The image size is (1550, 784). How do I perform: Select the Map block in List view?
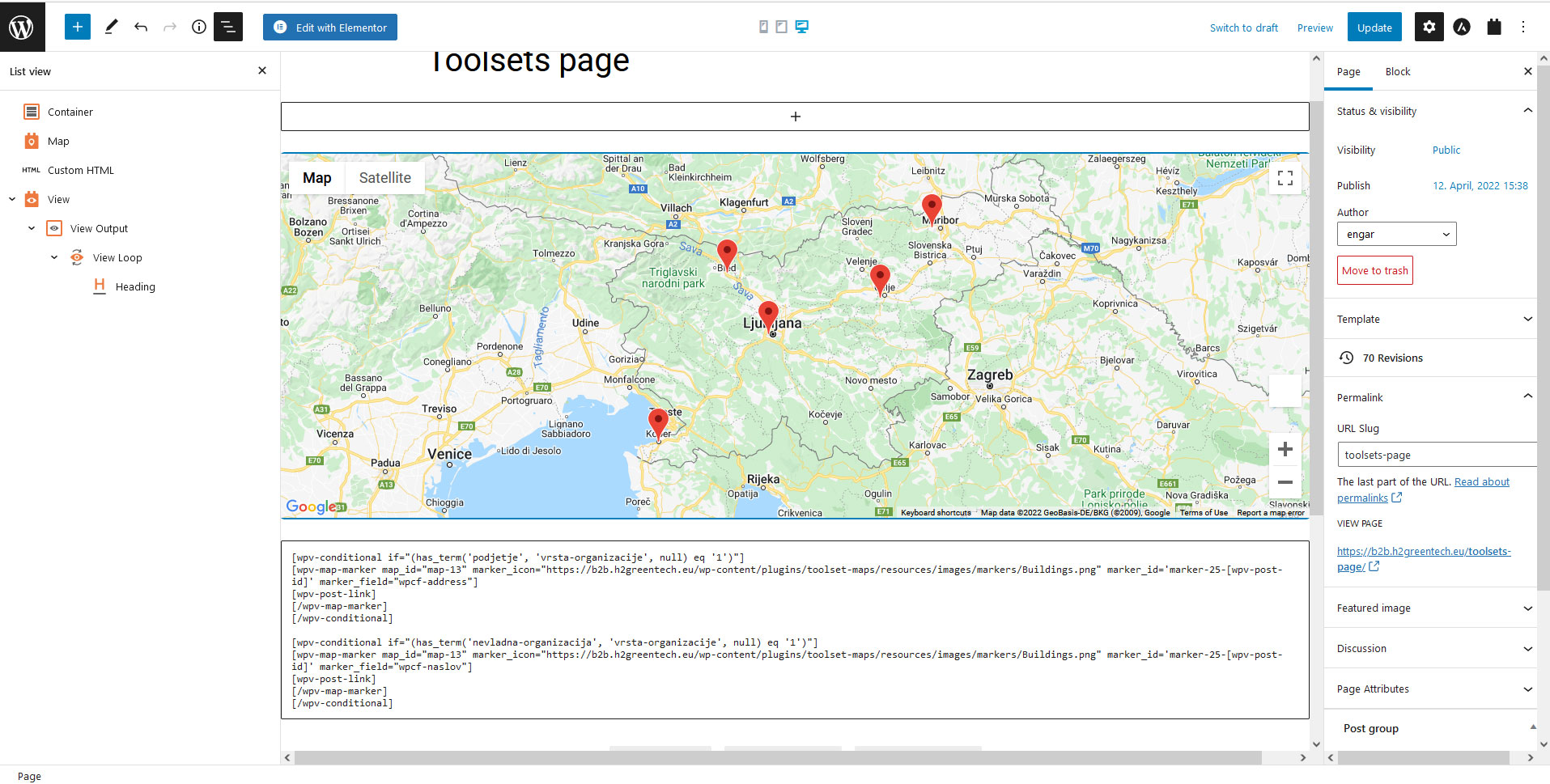tap(58, 141)
